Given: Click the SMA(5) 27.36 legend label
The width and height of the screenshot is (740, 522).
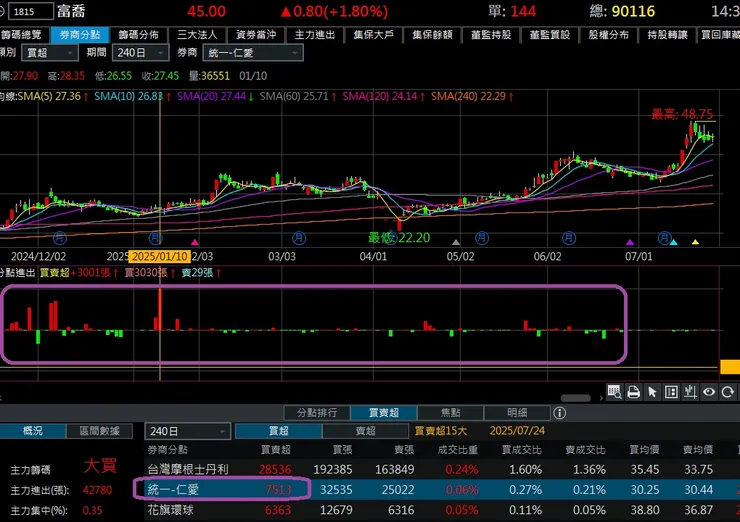Looking at the screenshot, I should click(49, 96).
